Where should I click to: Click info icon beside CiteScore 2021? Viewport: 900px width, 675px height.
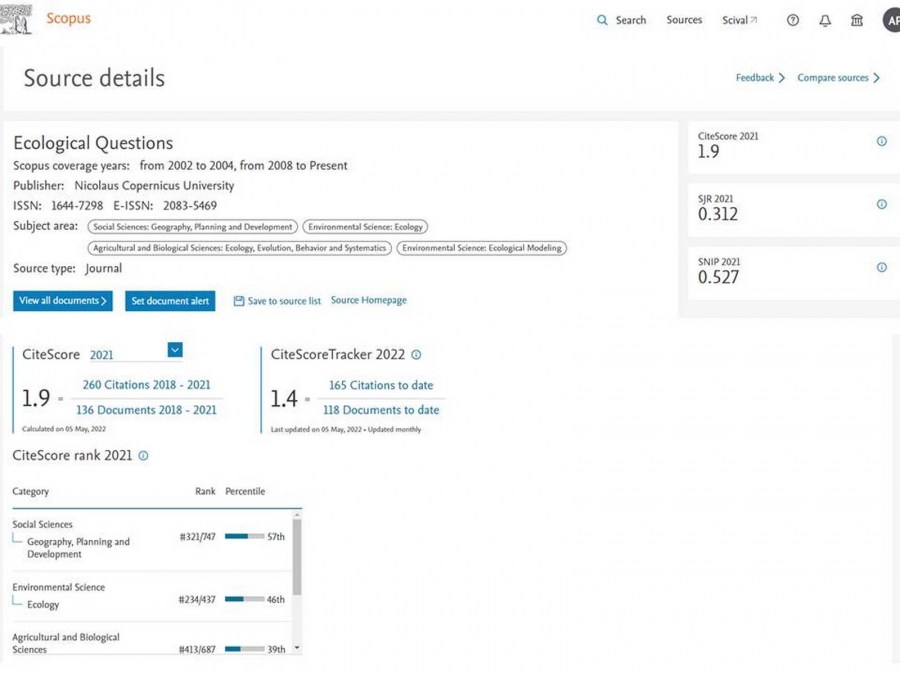pos(881,142)
